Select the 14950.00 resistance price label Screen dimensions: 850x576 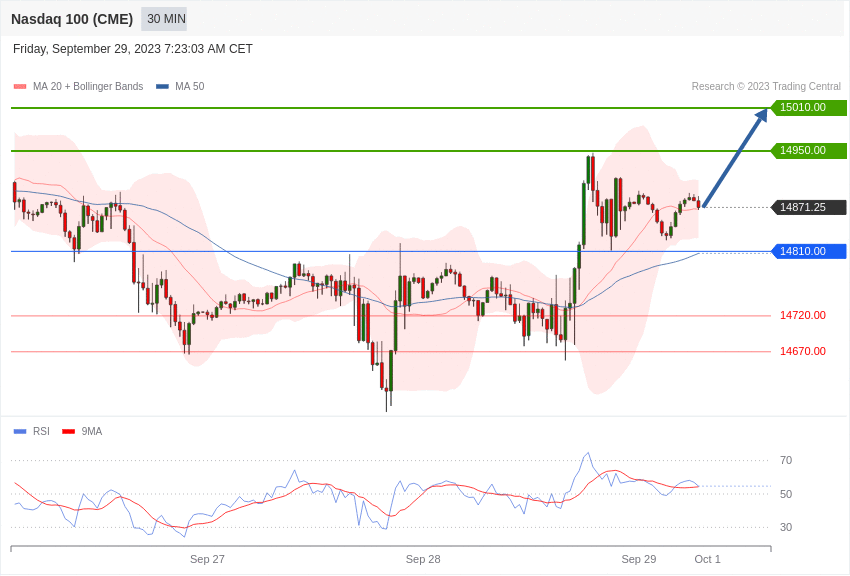coord(809,150)
